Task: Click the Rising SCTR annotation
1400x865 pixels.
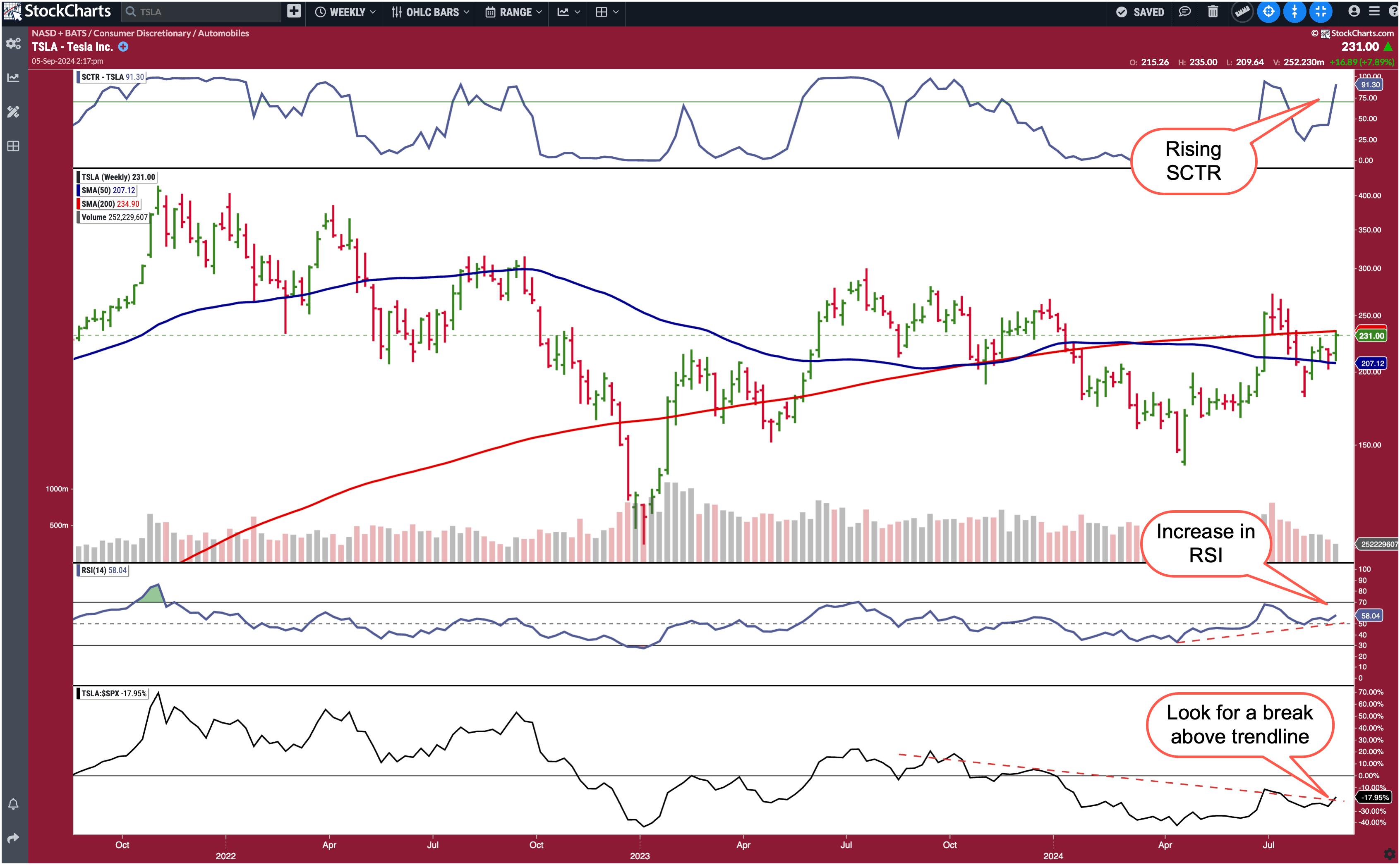Action: click(x=1194, y=161)
